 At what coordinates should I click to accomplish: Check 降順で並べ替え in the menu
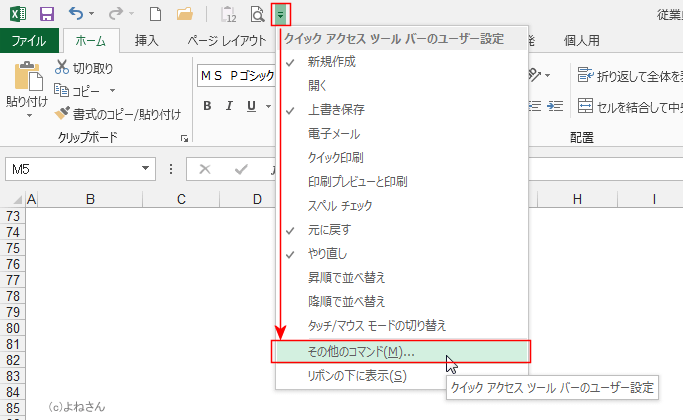[x=402, y=301]
